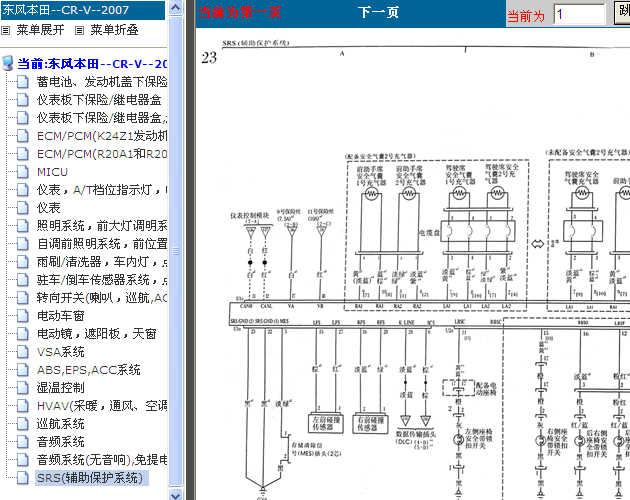Click the page number input field
The width and height of the screenshot is (630, 500).
pyautogui.click(x=579, y=14)
